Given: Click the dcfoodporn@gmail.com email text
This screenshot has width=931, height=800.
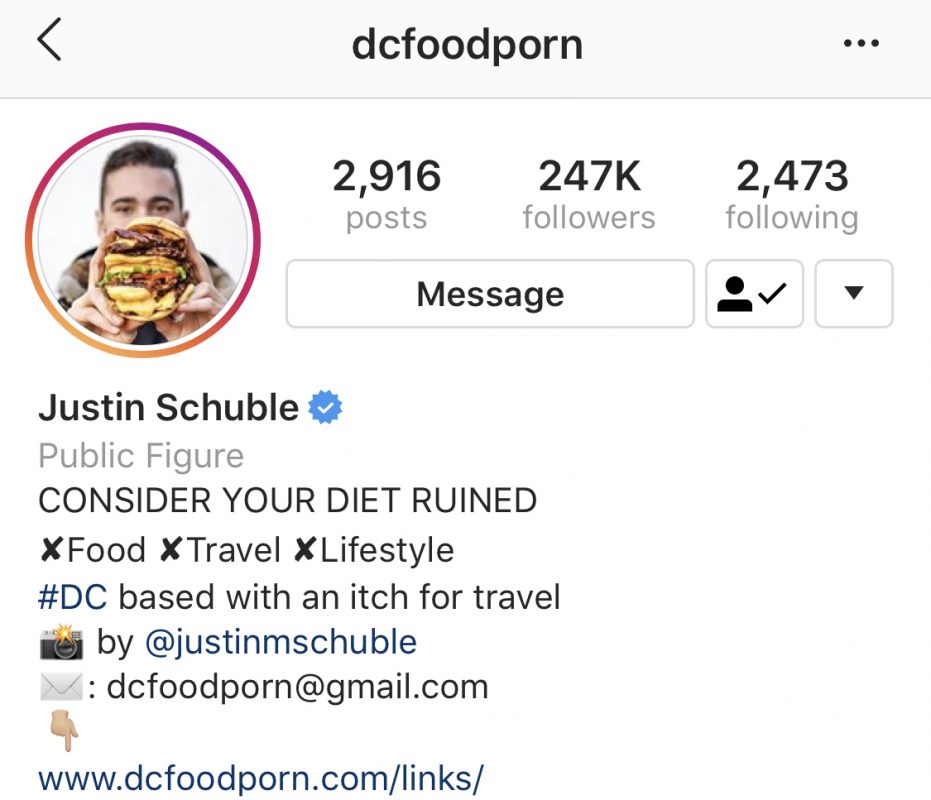Looking at the screenshot, I should (x=297, y=687).
